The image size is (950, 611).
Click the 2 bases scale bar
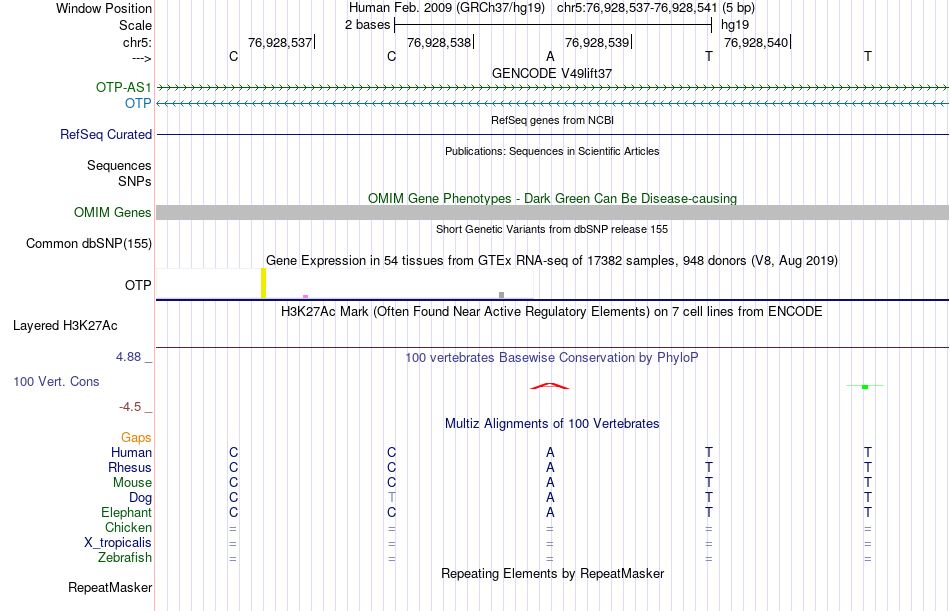point(553,25)
